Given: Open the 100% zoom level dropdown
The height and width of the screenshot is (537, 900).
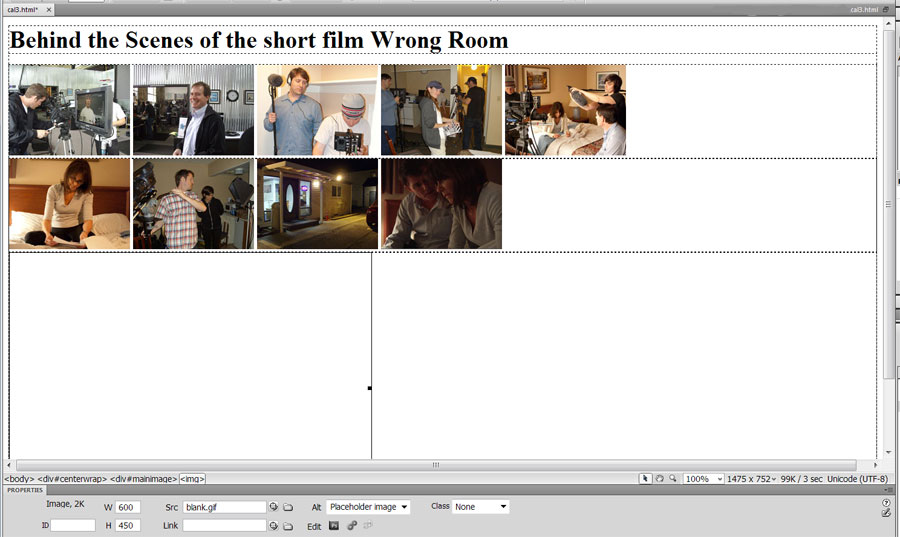Looking at the screenshot, I should point(704,479).
